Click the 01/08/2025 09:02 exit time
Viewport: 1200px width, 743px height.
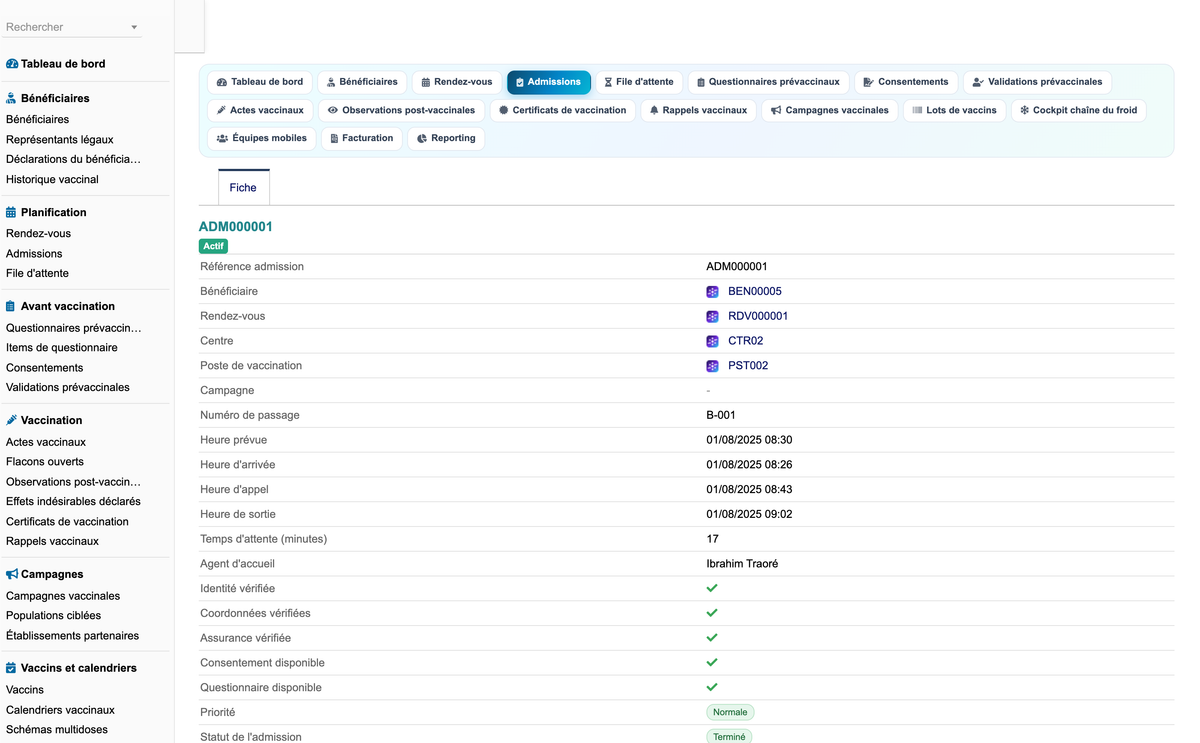click(749, 514)
